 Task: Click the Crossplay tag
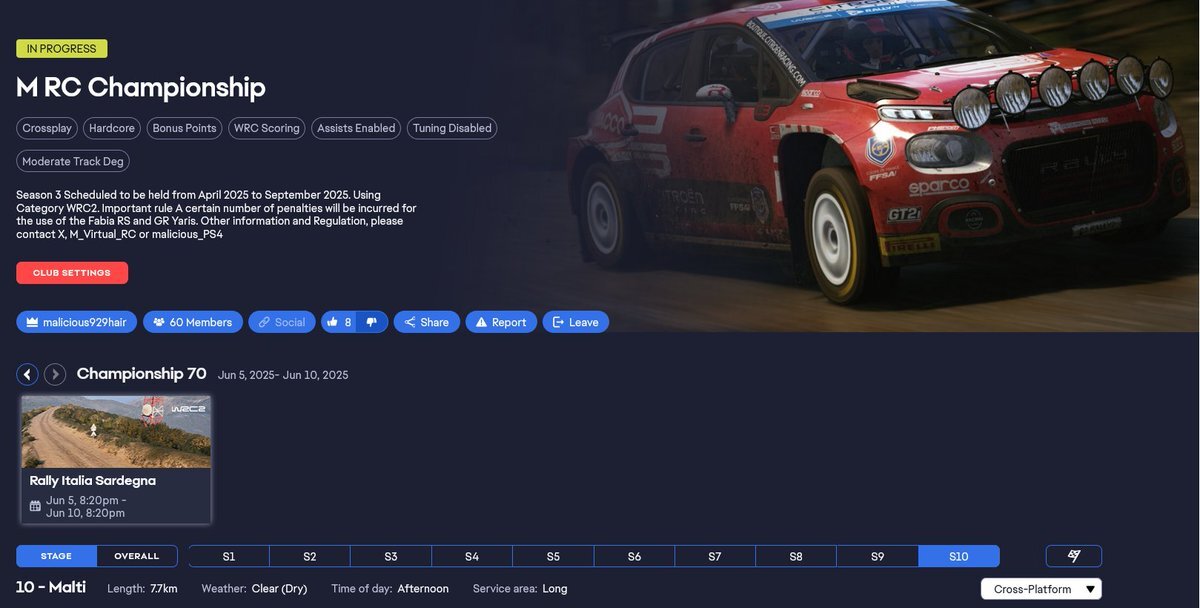(47, 128)
